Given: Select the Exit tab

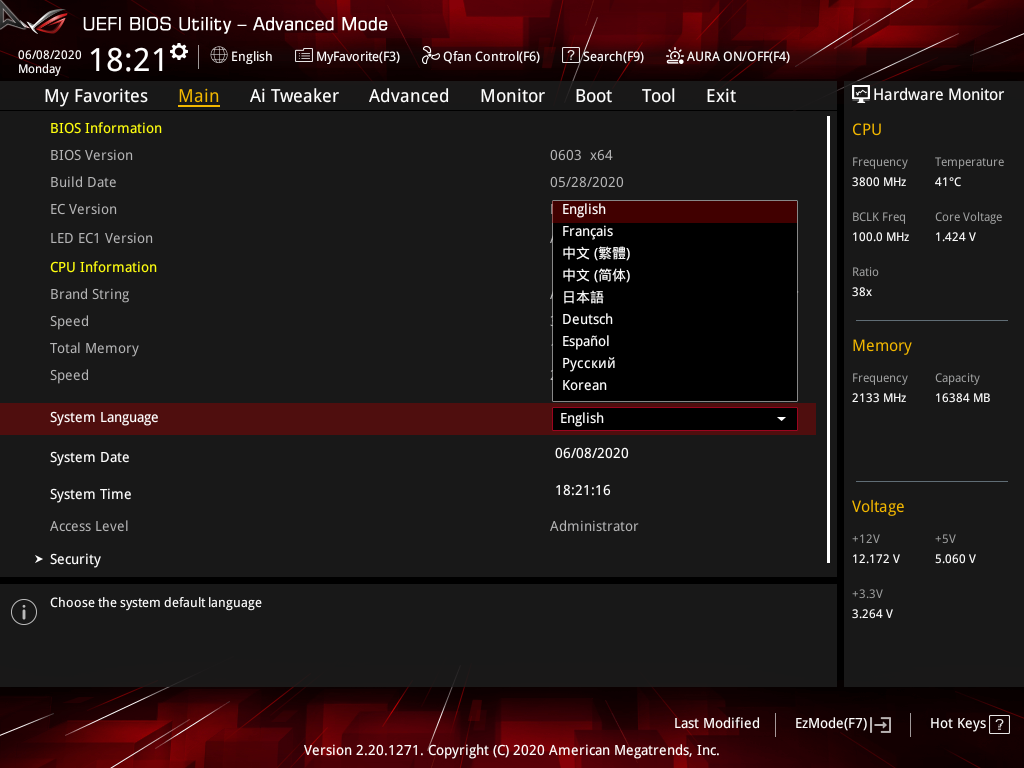Looking at the screenshot, I should tap(721, 96).
